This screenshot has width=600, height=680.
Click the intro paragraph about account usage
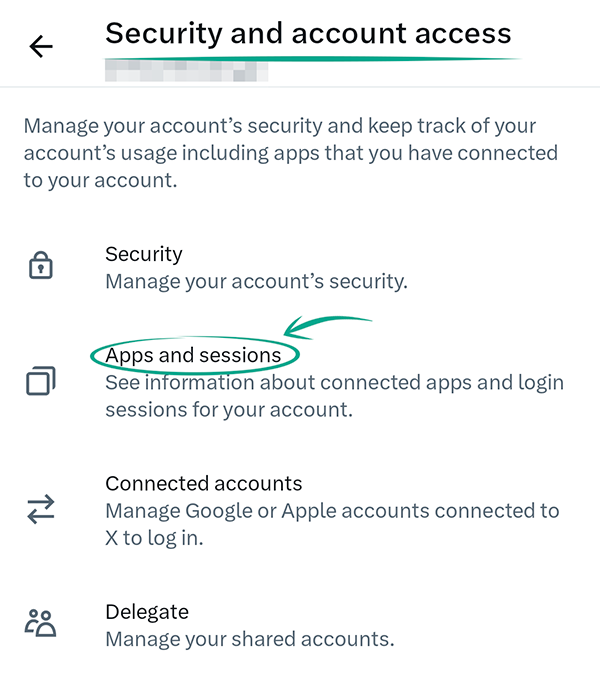point(290,154)
